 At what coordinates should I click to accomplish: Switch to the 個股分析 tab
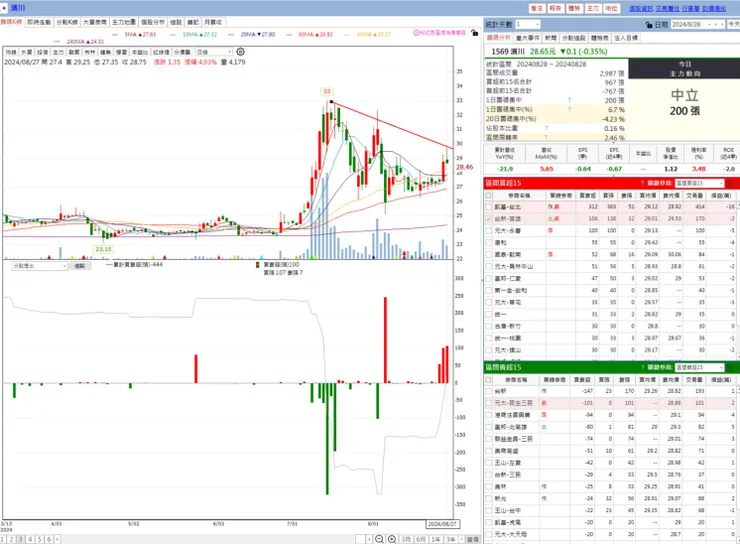pos(152,22)
